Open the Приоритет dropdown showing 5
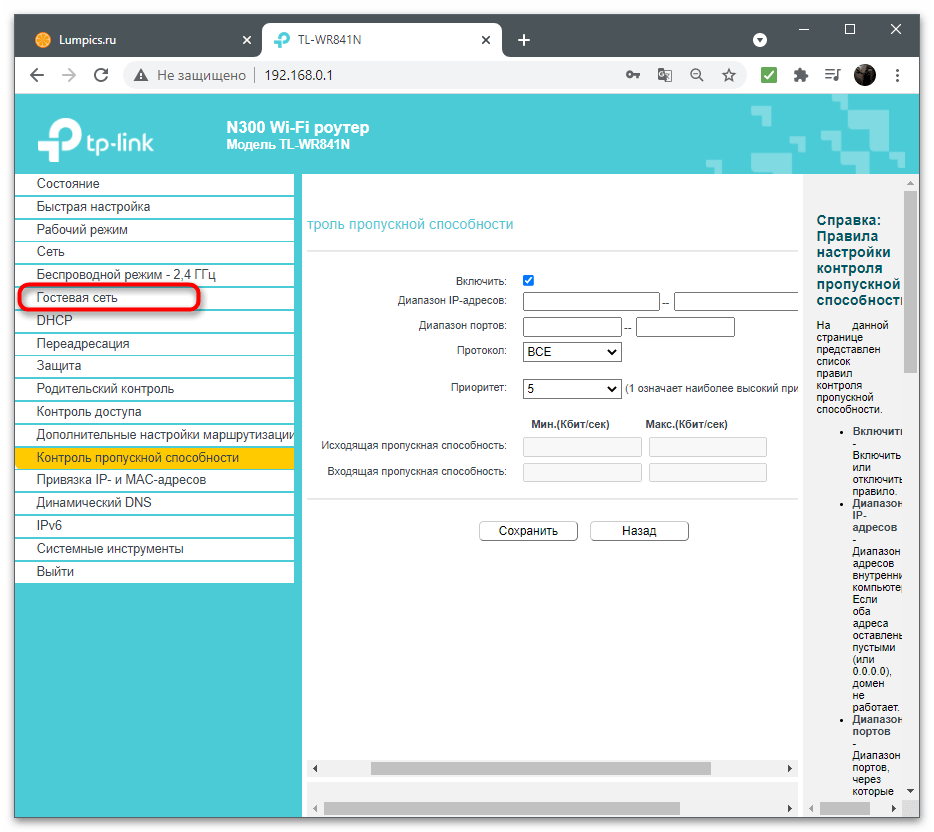The height and width of the screenshot is (832, 934). 572,389
